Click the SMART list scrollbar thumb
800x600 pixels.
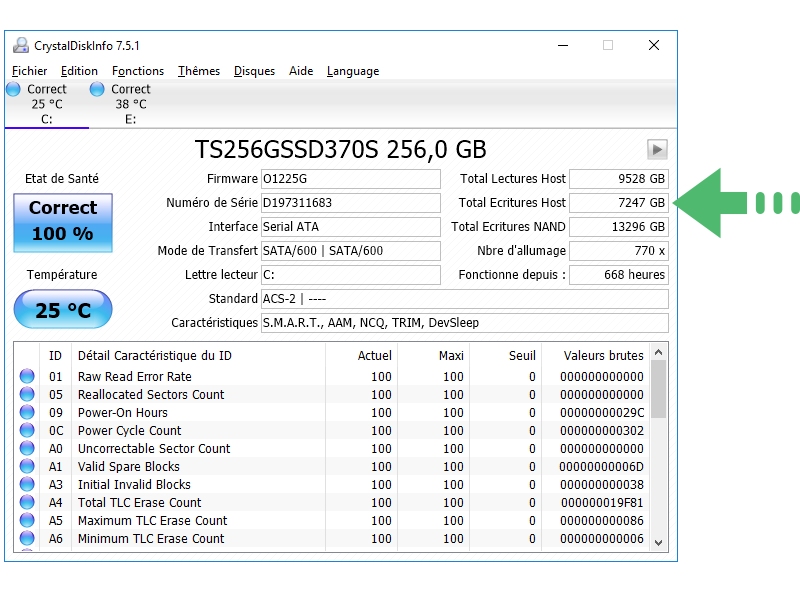click(x=658, y=389)
